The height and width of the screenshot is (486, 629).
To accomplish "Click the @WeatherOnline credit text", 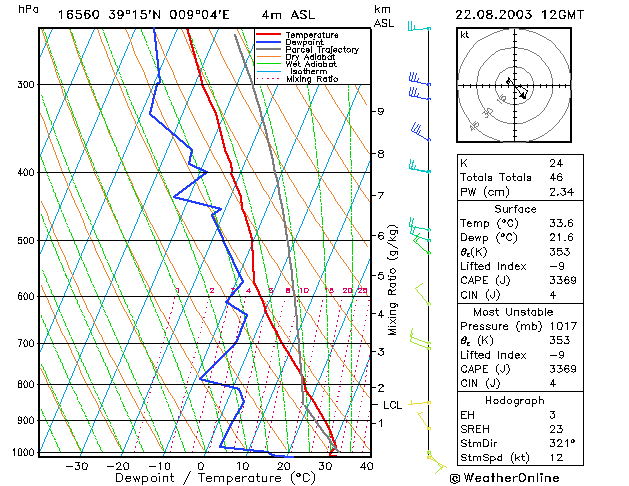I will [505, 478].
